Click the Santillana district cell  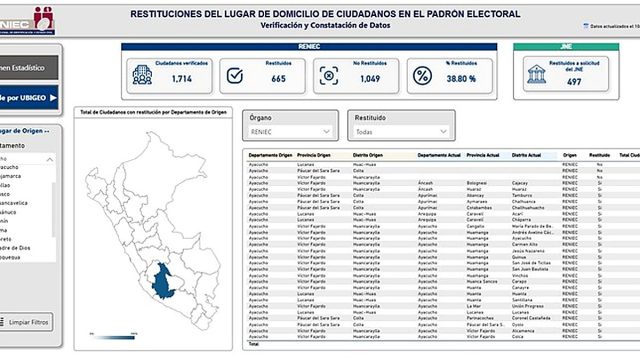coord(522,300)
